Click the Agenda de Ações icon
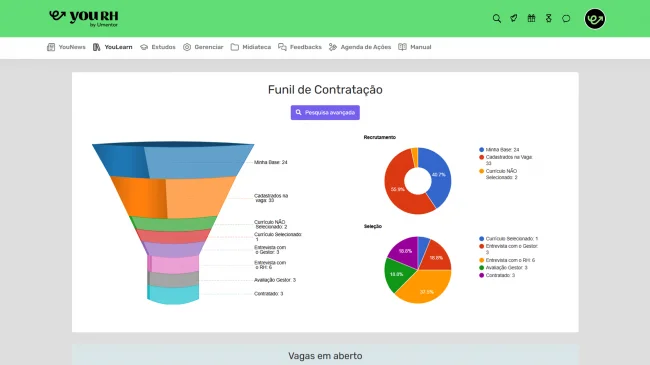Image resolution: width=650 pixels, height=365 pixels. 333,47
